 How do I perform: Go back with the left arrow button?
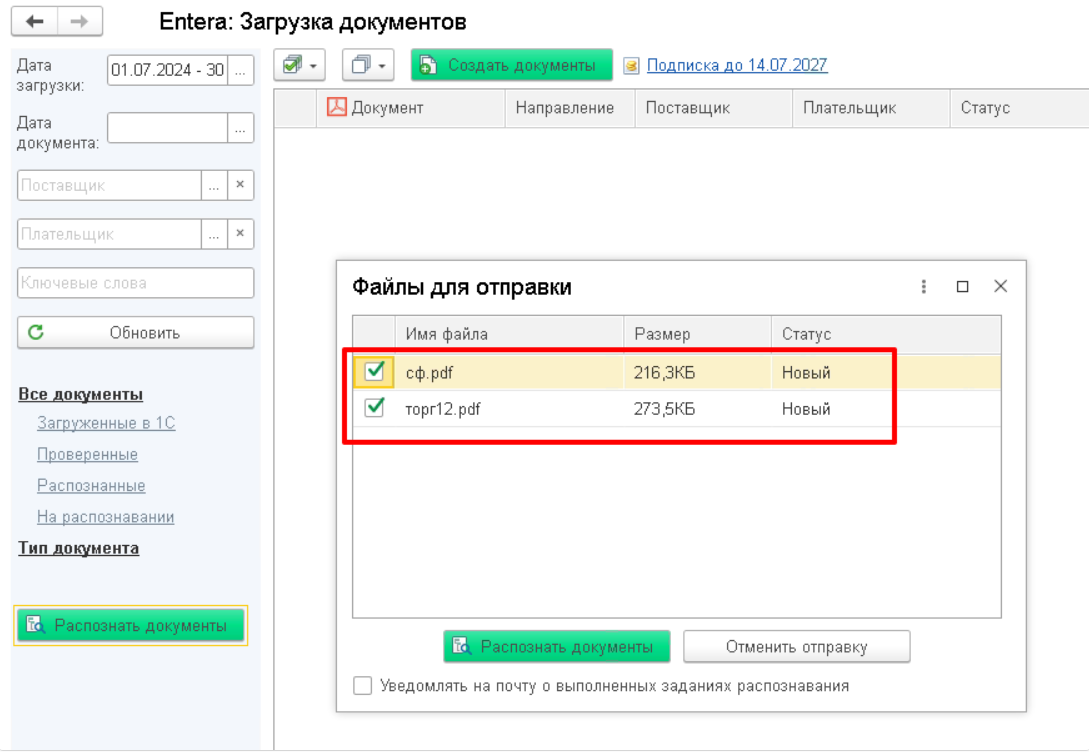35,22
